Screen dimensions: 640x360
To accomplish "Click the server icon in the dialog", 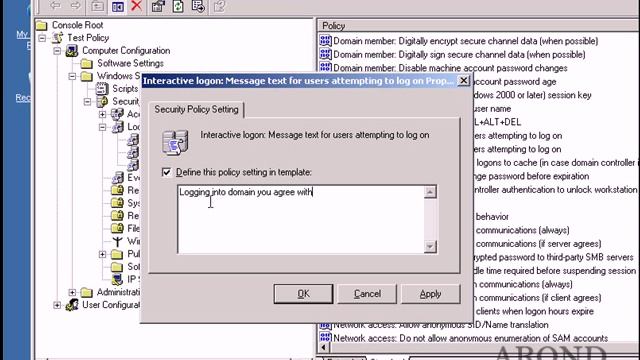I will point(176,142).
